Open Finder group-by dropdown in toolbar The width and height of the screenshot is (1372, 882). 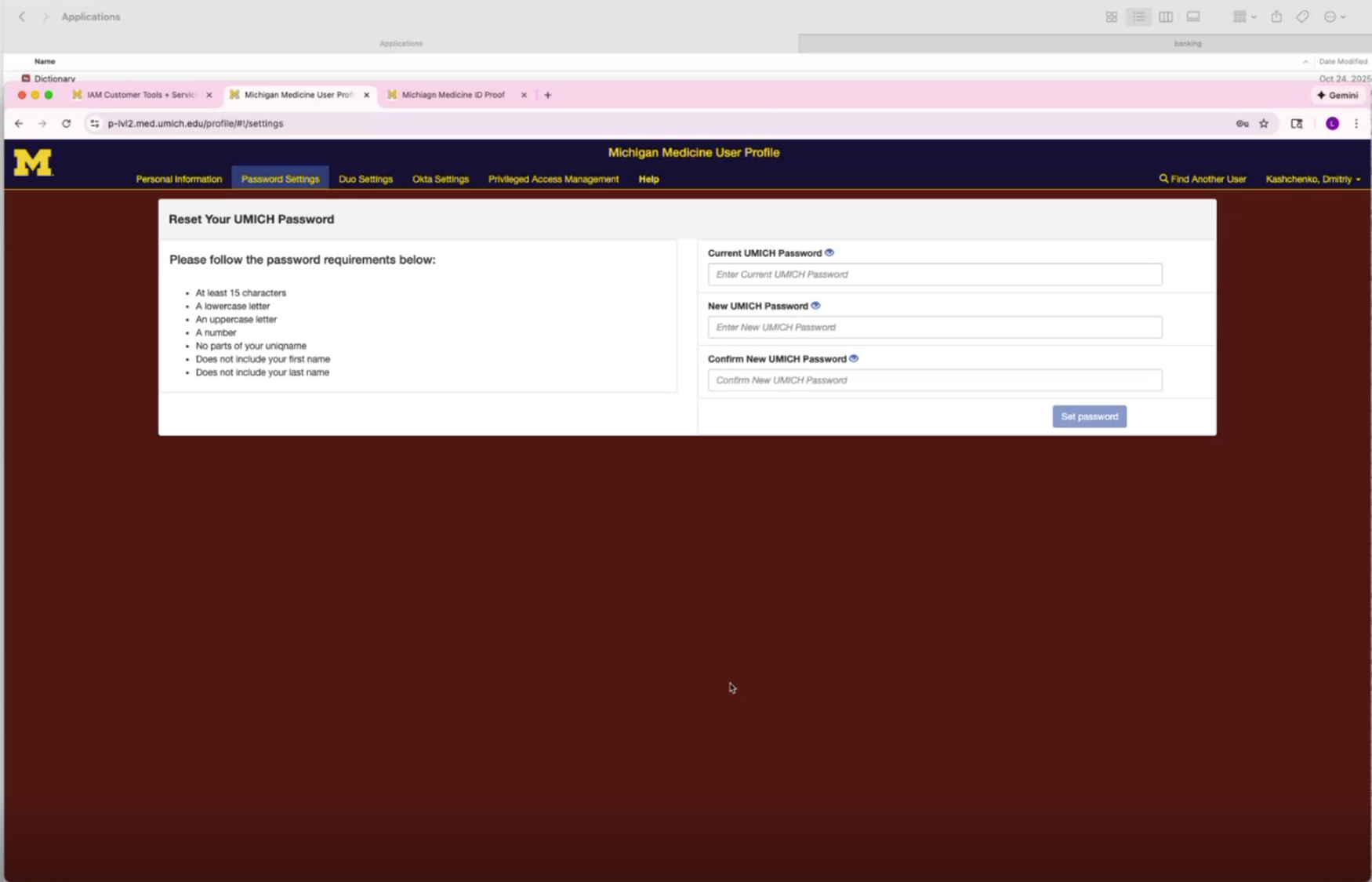[1243, 16]
